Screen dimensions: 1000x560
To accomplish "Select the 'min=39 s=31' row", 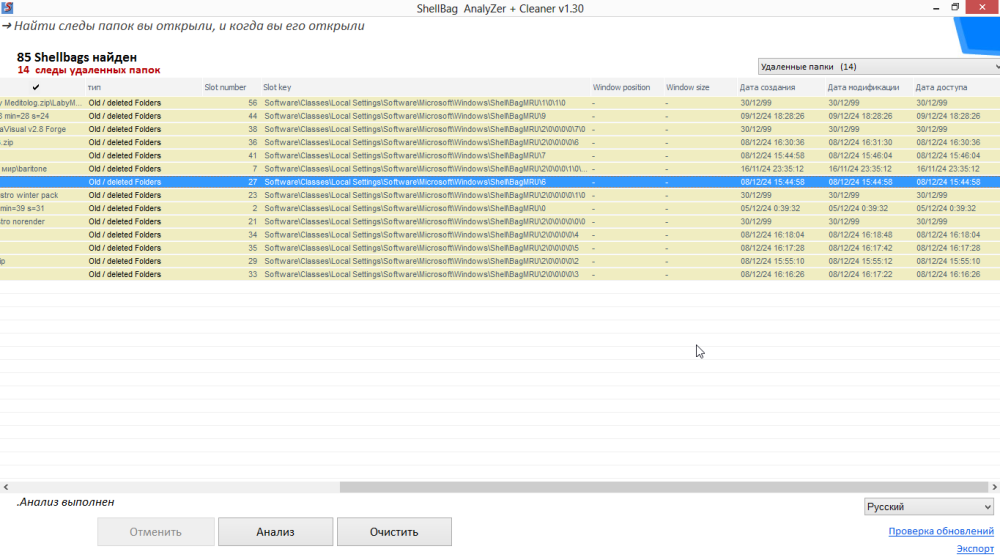I will [500, 209].
